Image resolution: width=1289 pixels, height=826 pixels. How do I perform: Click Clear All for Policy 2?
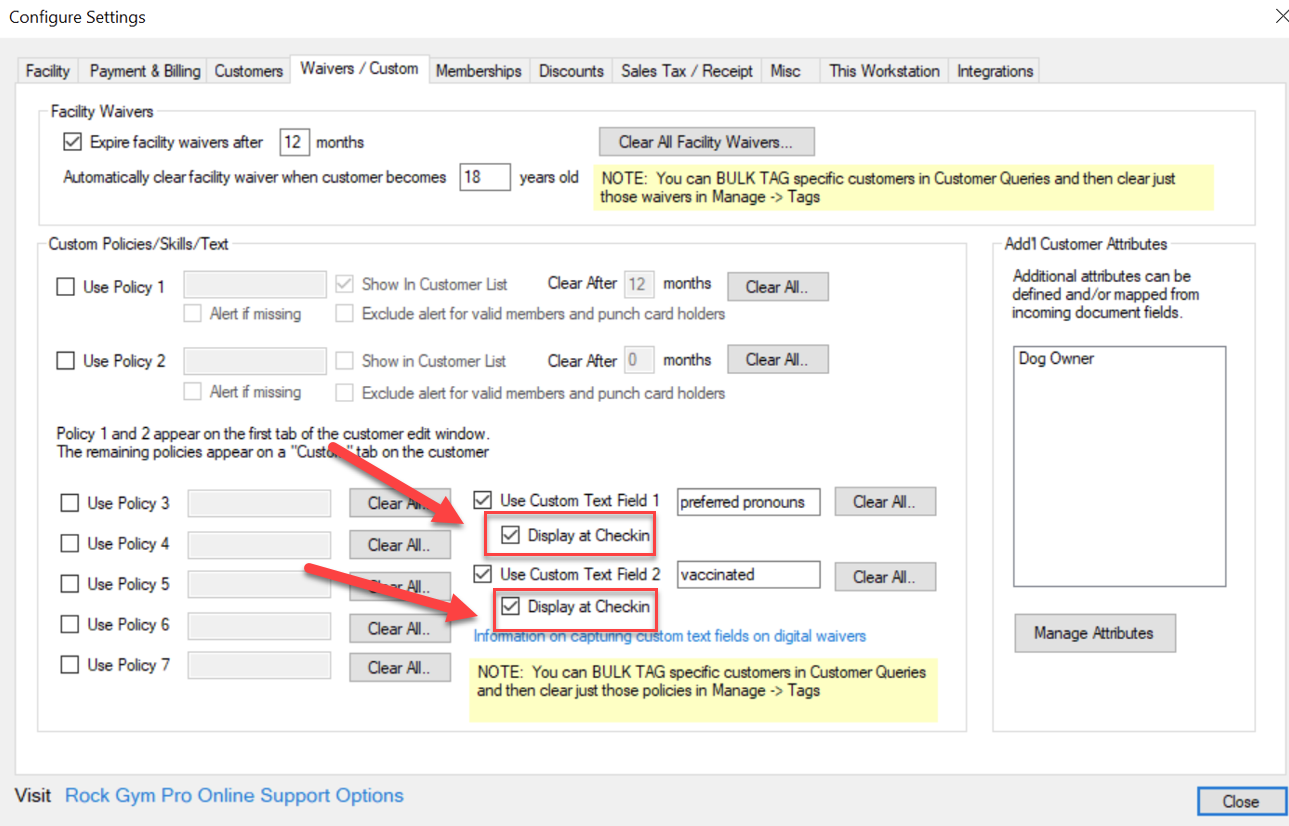pyautogui.click(x=777, y=359)
